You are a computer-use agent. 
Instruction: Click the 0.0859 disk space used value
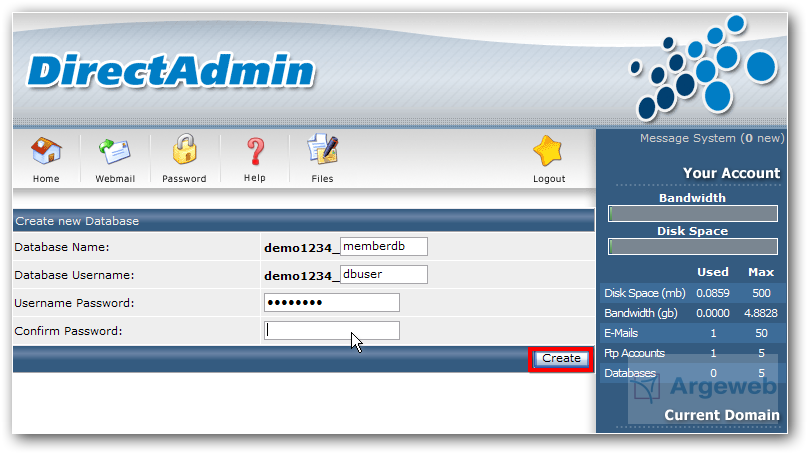[x=713, y=293]
